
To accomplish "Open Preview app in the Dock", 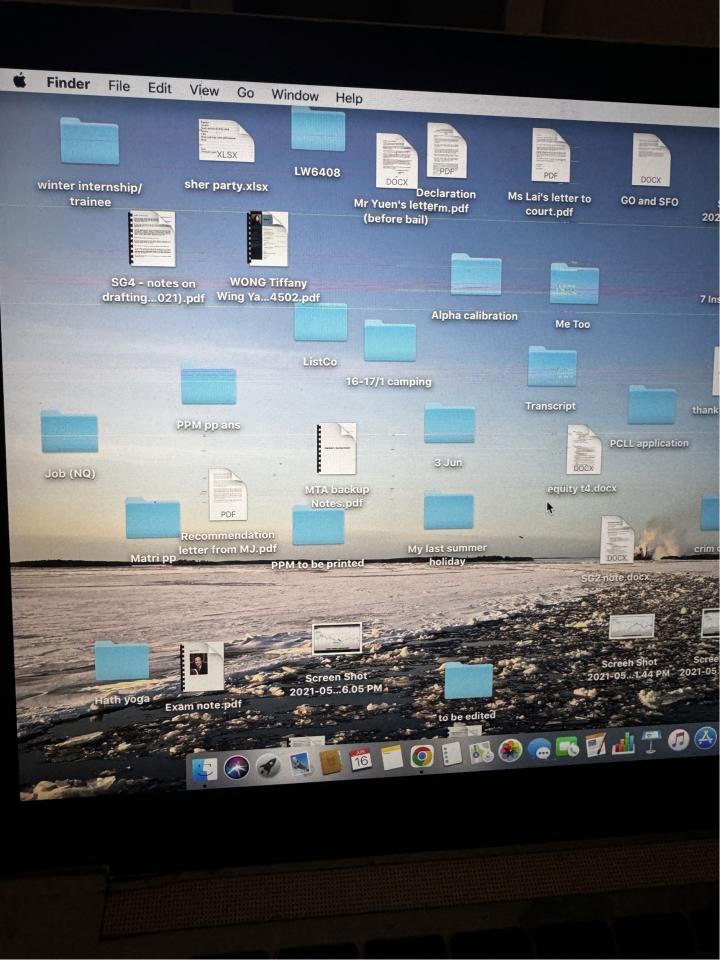I will coord(300,763).
